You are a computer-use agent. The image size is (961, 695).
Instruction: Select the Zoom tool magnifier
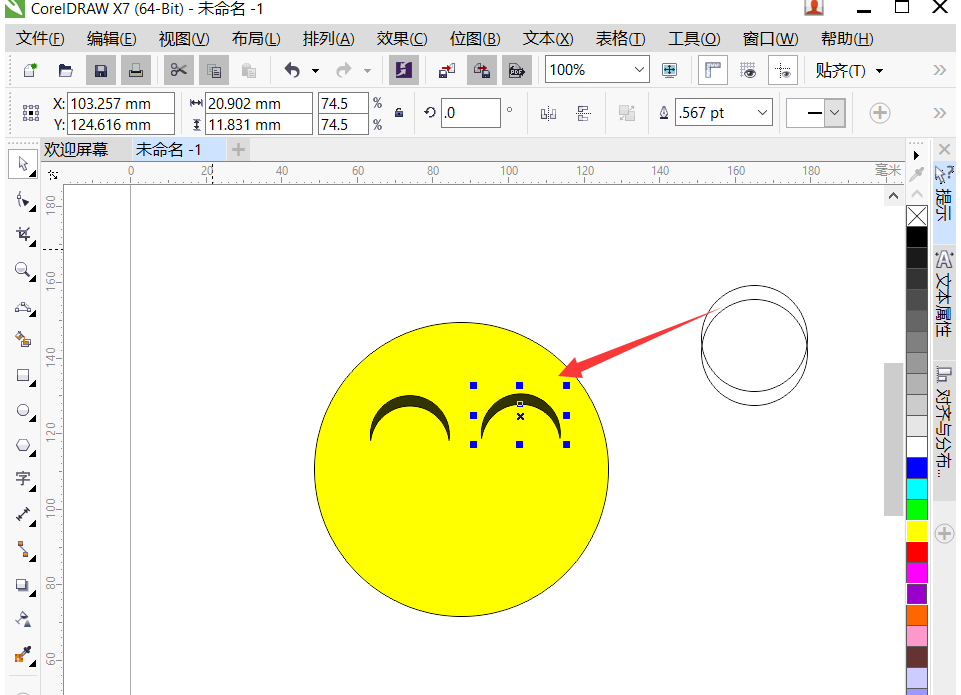[x=23, y=270]
